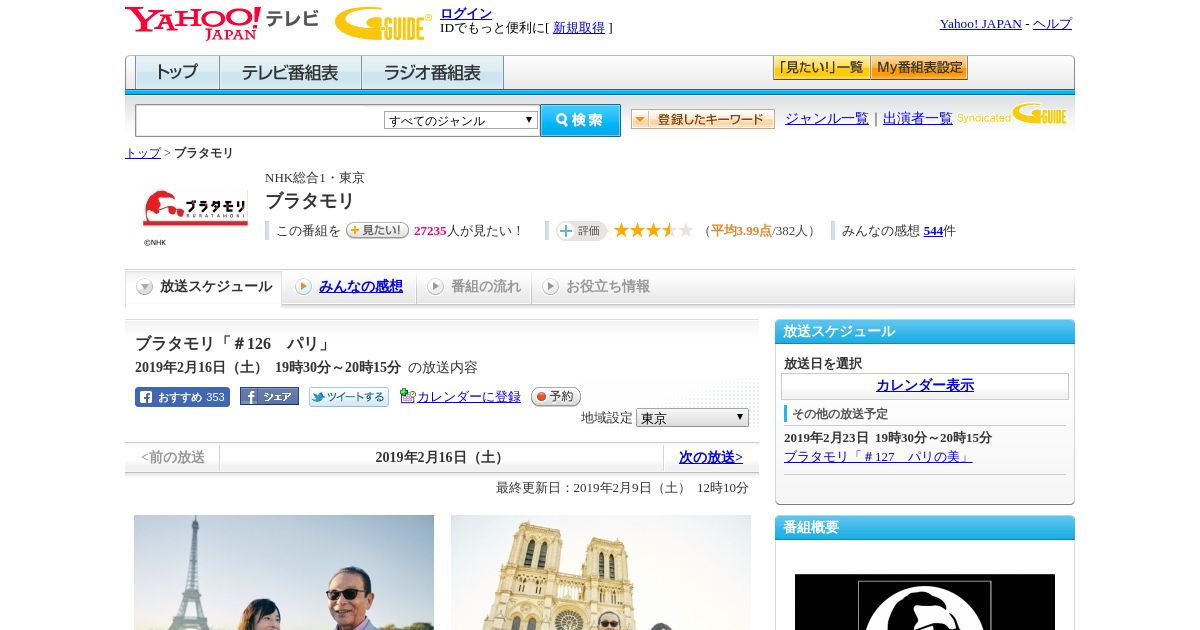The image size is (1200, 630).
Task: Click the Facebook おすすめ 353 button
Action: [182, 397]
